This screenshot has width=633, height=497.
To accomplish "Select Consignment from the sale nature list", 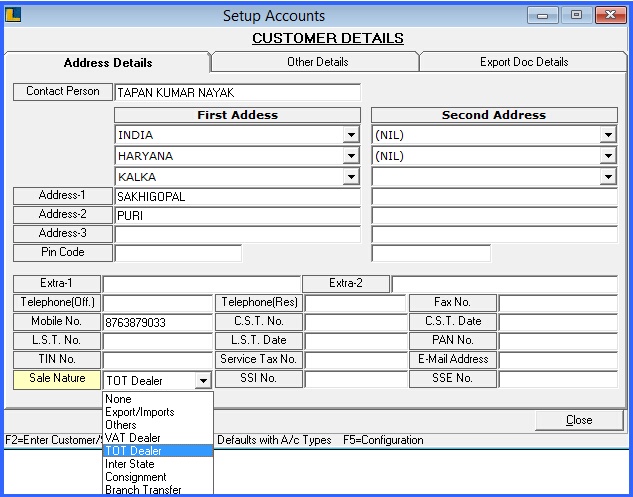I will 137,477.
